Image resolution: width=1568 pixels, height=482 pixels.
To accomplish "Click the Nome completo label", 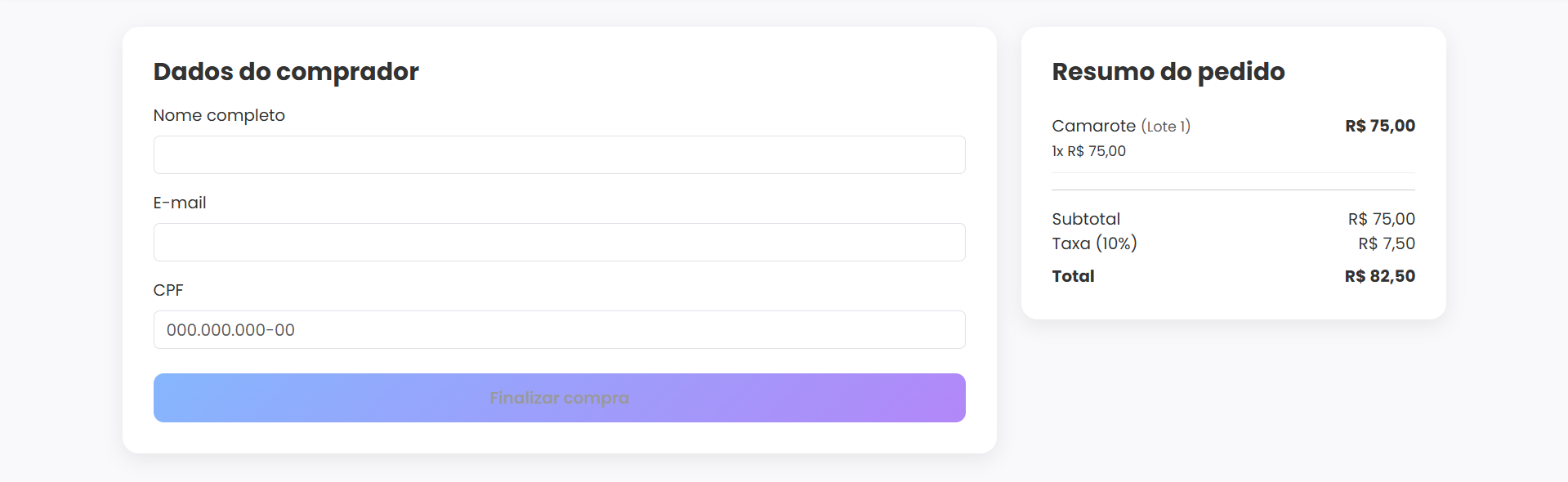I will point(219,115).
